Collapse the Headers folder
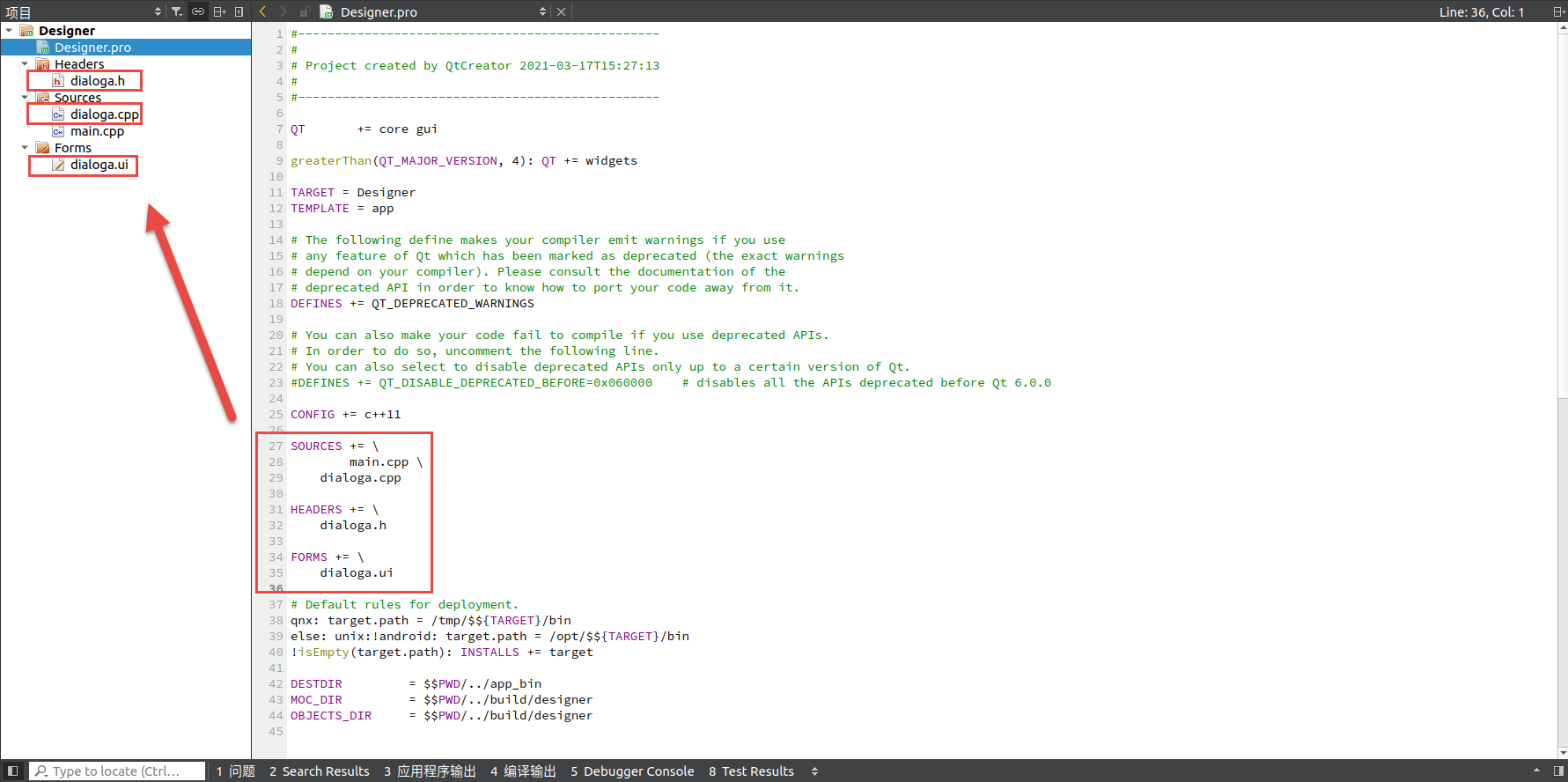1568x782 pixels. pyautogui.click(x=25, y=64)
